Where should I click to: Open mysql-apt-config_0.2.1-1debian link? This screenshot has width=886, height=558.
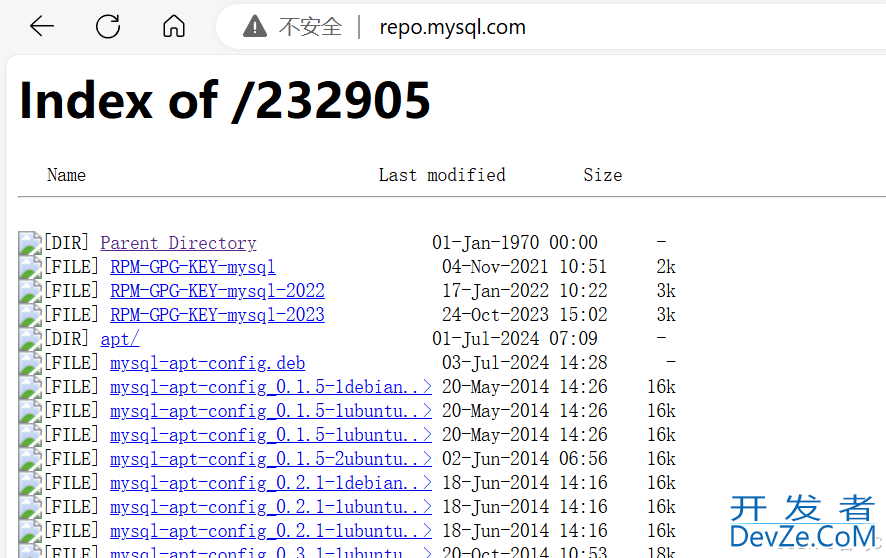(271, 483)
